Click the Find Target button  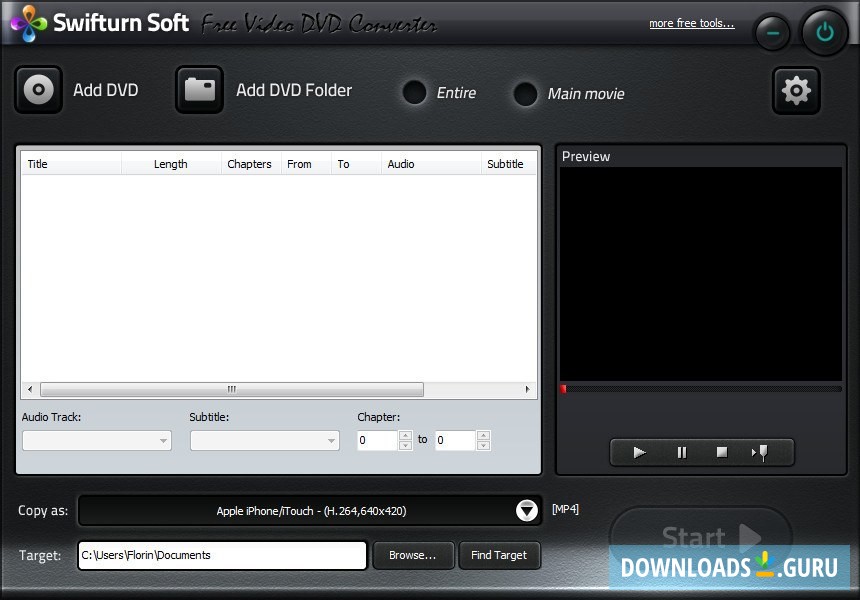tap(499, 555)
